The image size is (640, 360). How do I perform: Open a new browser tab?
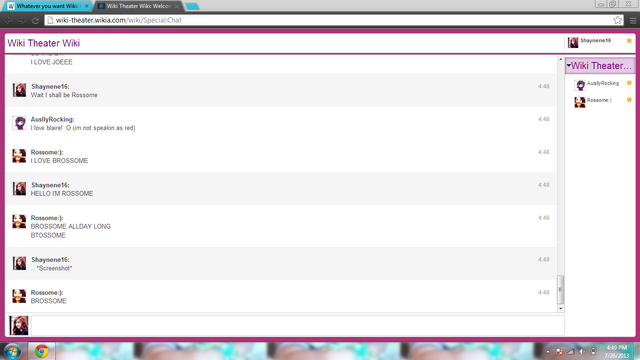(x=192, y=6)
